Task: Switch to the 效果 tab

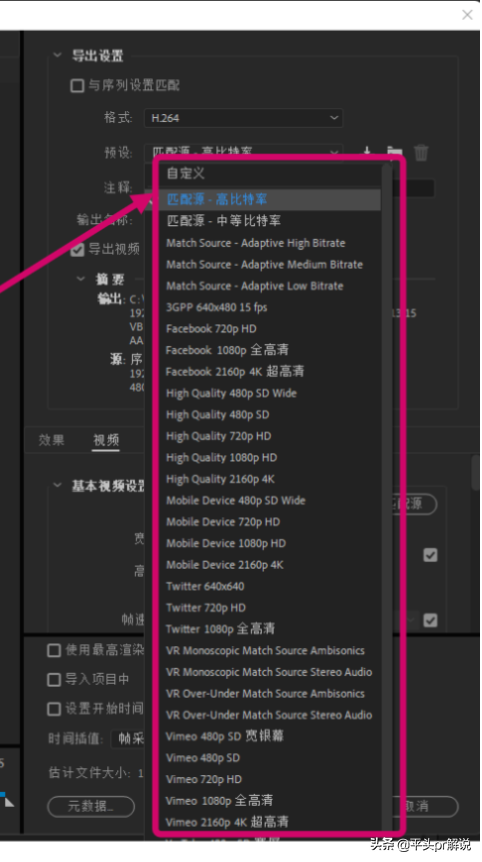Action: click(x=51, y=440)
